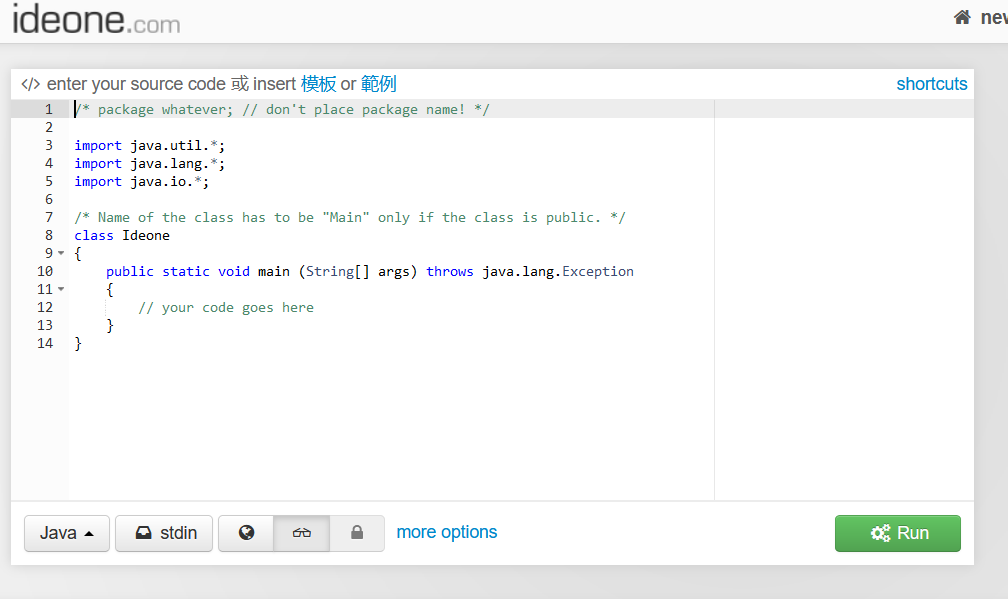Click the more options link
Image resolution: width=1008 pixels, height=599 pixels.
point(447,532)
